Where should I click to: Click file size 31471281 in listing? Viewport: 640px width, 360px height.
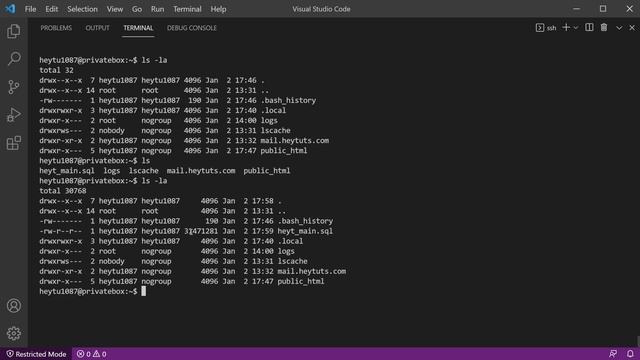pyautogui.click(x=201, y=231)
